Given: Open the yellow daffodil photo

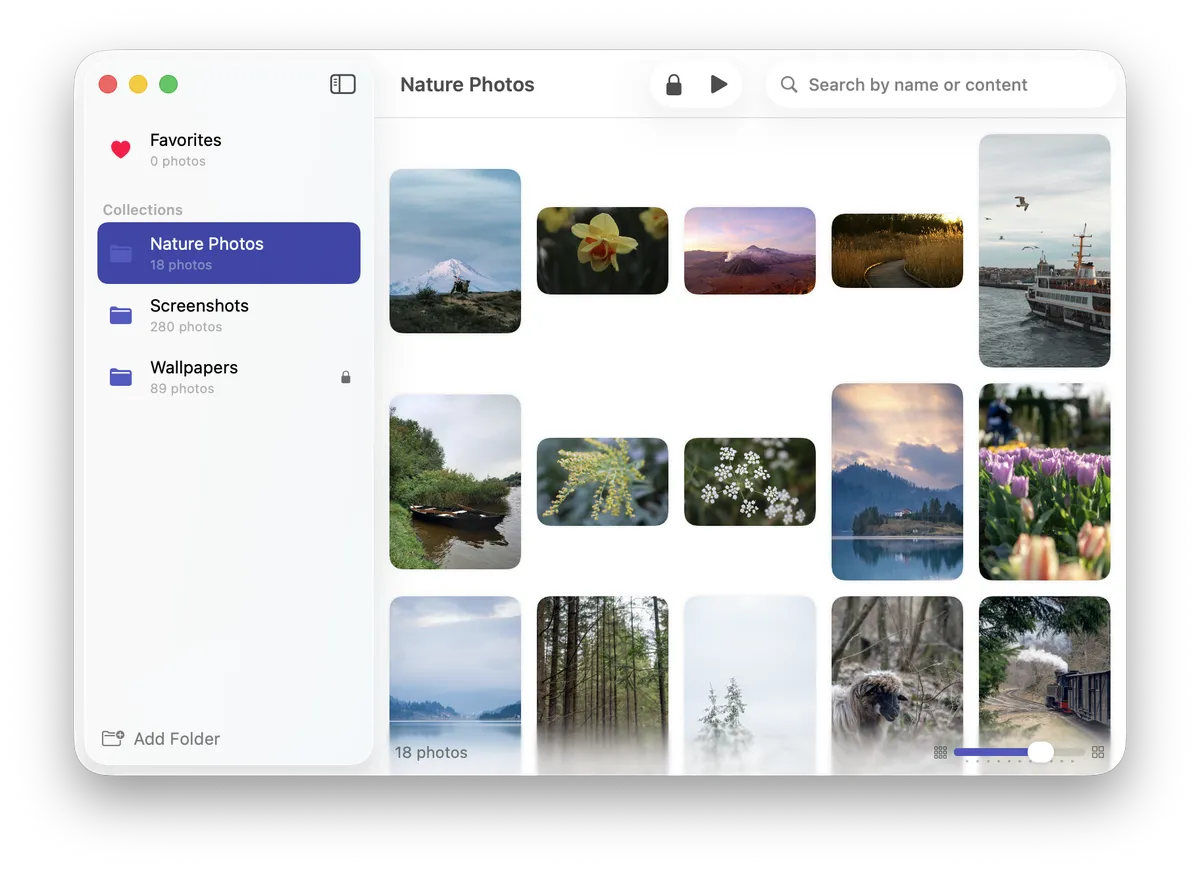Looking at the screenshot, I should [x=602, y=251].
